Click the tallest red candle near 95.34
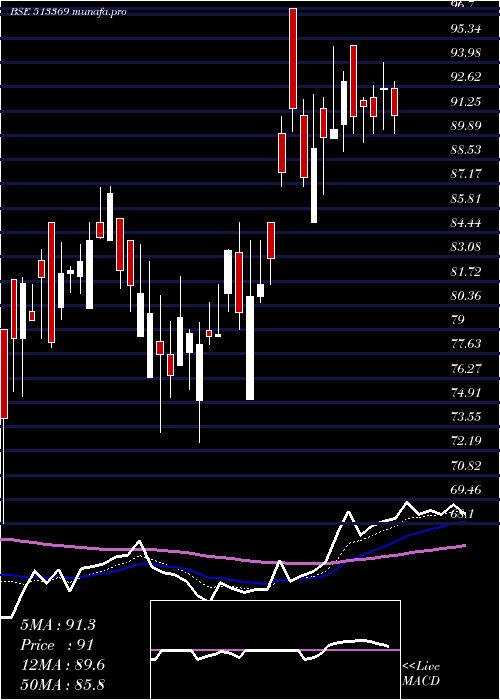The image size is (500, 700). click(x=293, y=58)
